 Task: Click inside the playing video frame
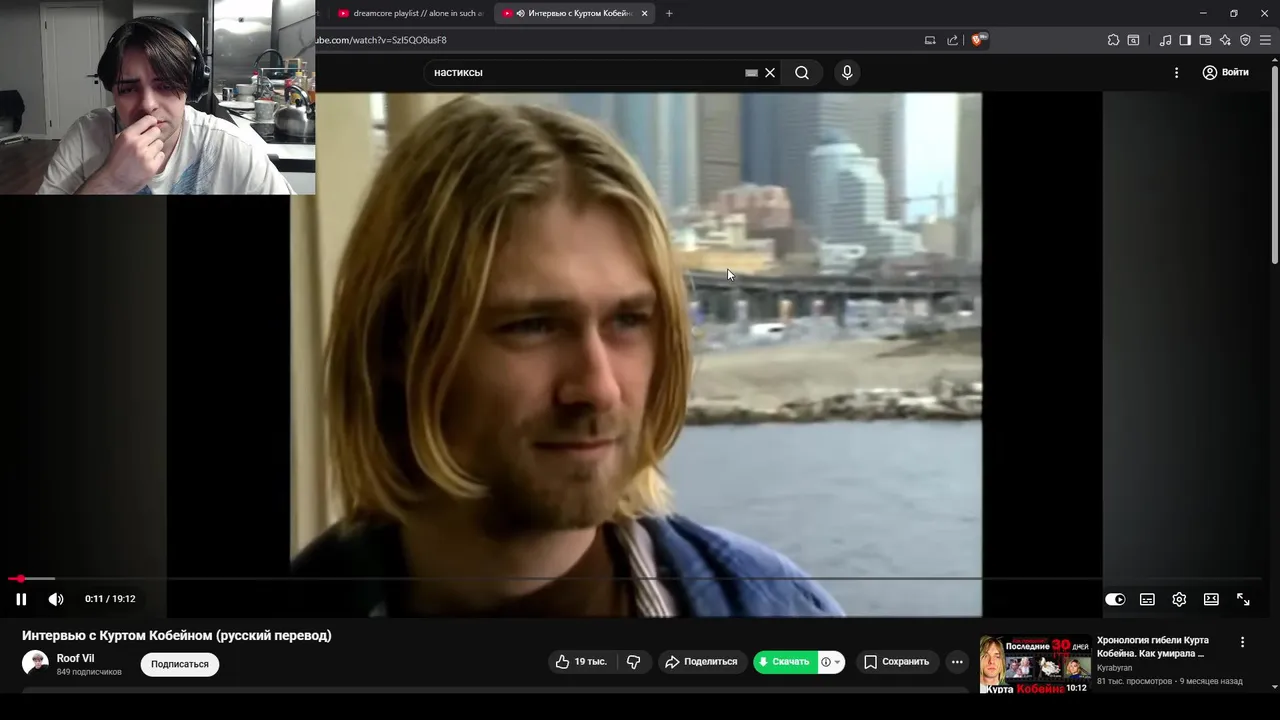[x=636, y=355]
